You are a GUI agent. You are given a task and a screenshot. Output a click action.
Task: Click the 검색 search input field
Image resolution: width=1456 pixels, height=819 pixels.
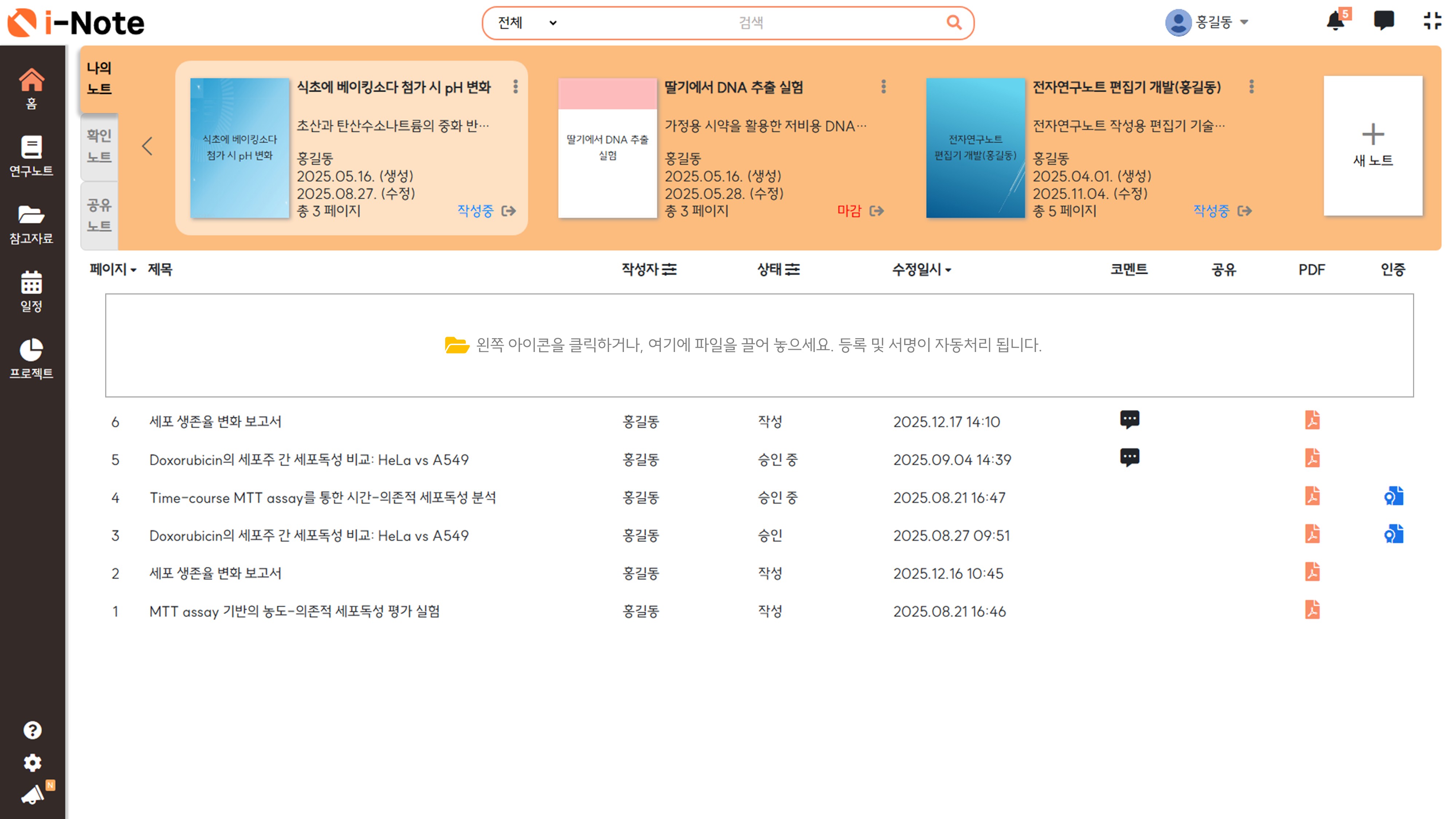751,23
